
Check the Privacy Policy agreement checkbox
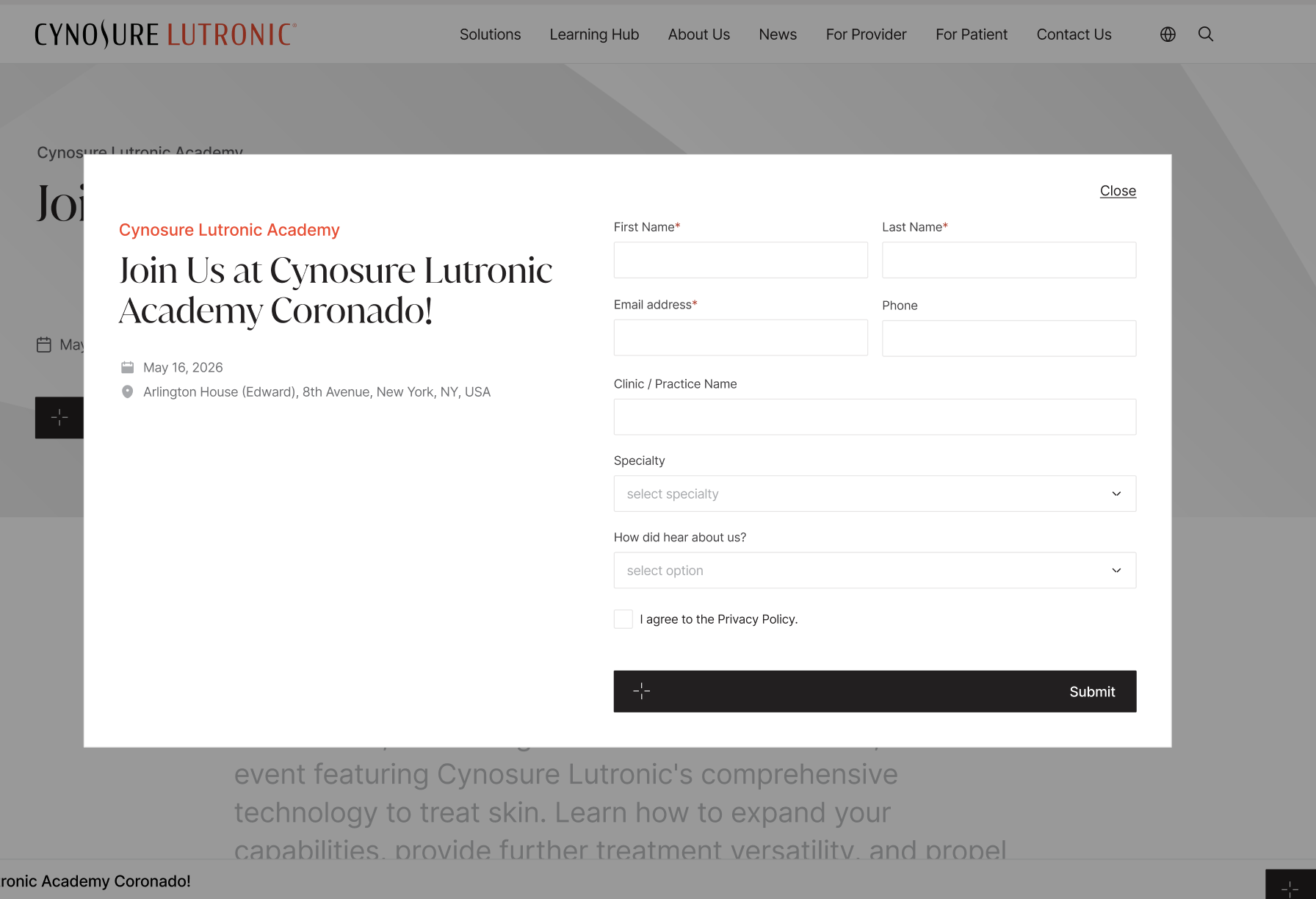pyautogui.click(x=623, y=619)
